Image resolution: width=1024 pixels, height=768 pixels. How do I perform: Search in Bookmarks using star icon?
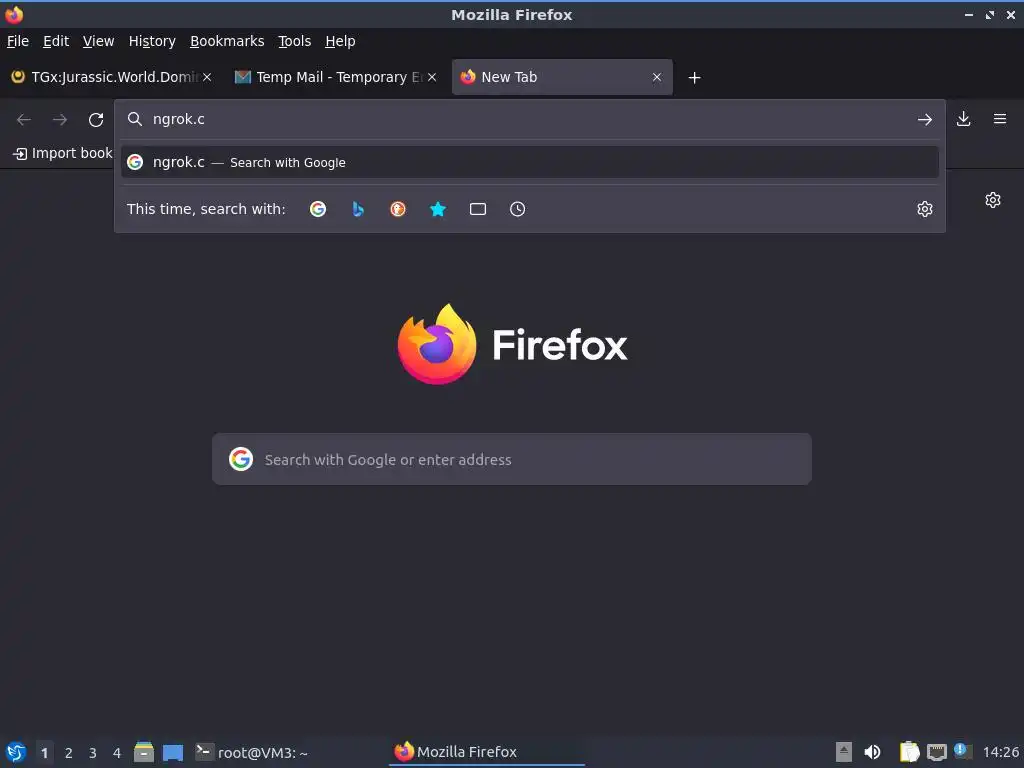pyautogui.click(x=438, y=209)
